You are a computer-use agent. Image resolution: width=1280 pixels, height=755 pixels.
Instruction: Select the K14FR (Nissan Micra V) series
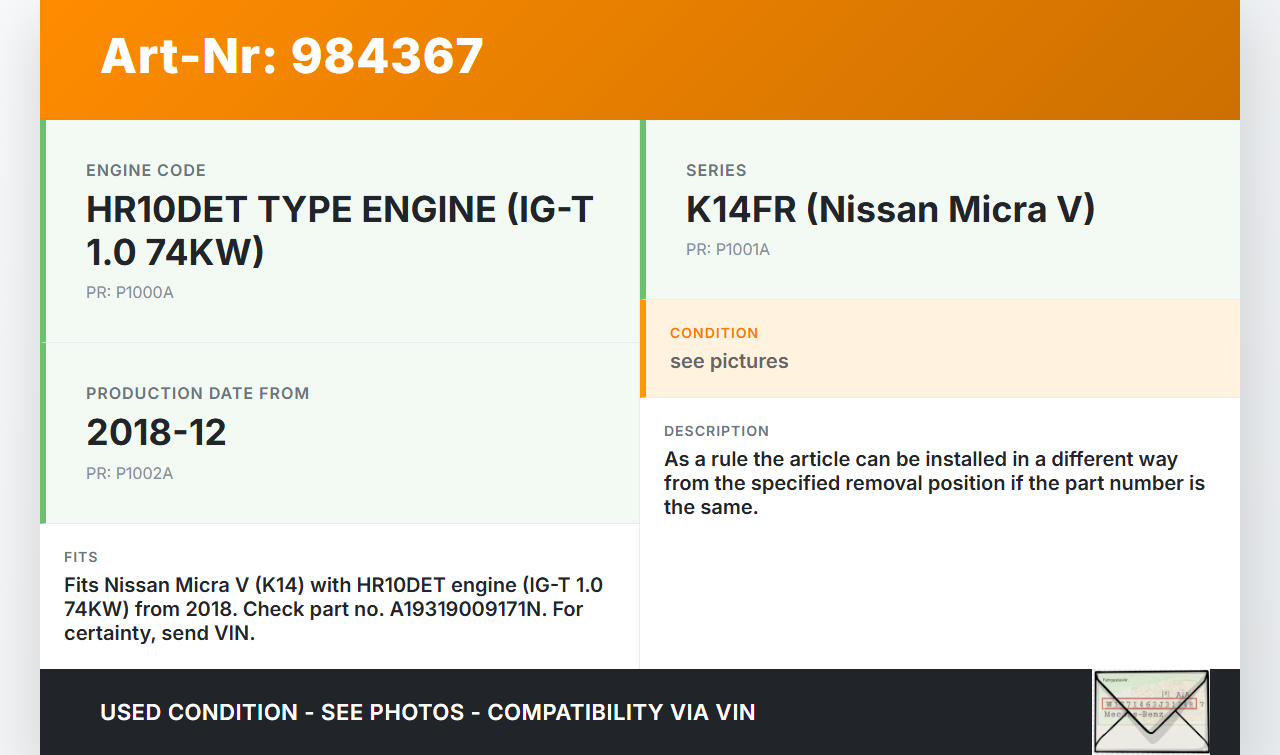coord(890,209)
